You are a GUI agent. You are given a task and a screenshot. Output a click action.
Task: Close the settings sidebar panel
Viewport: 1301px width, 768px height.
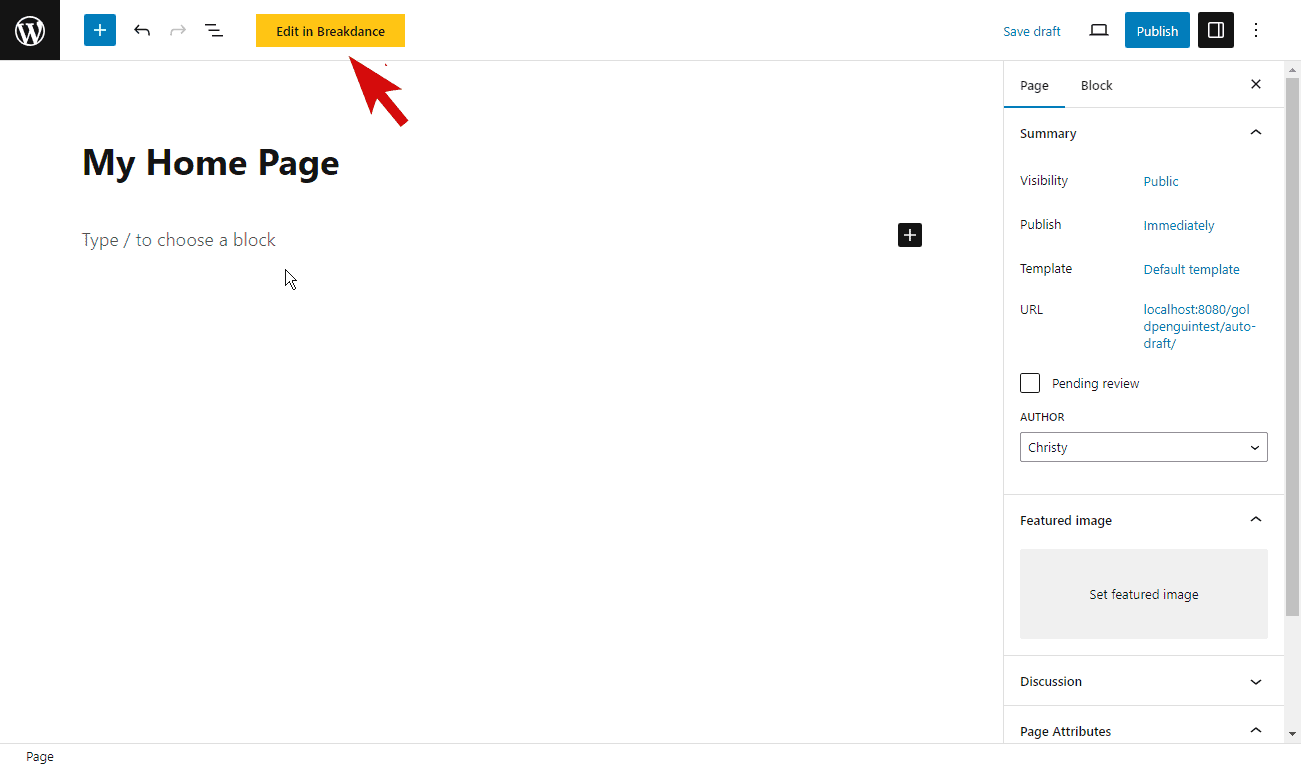pyautogui.click(x=1256, y=85)
